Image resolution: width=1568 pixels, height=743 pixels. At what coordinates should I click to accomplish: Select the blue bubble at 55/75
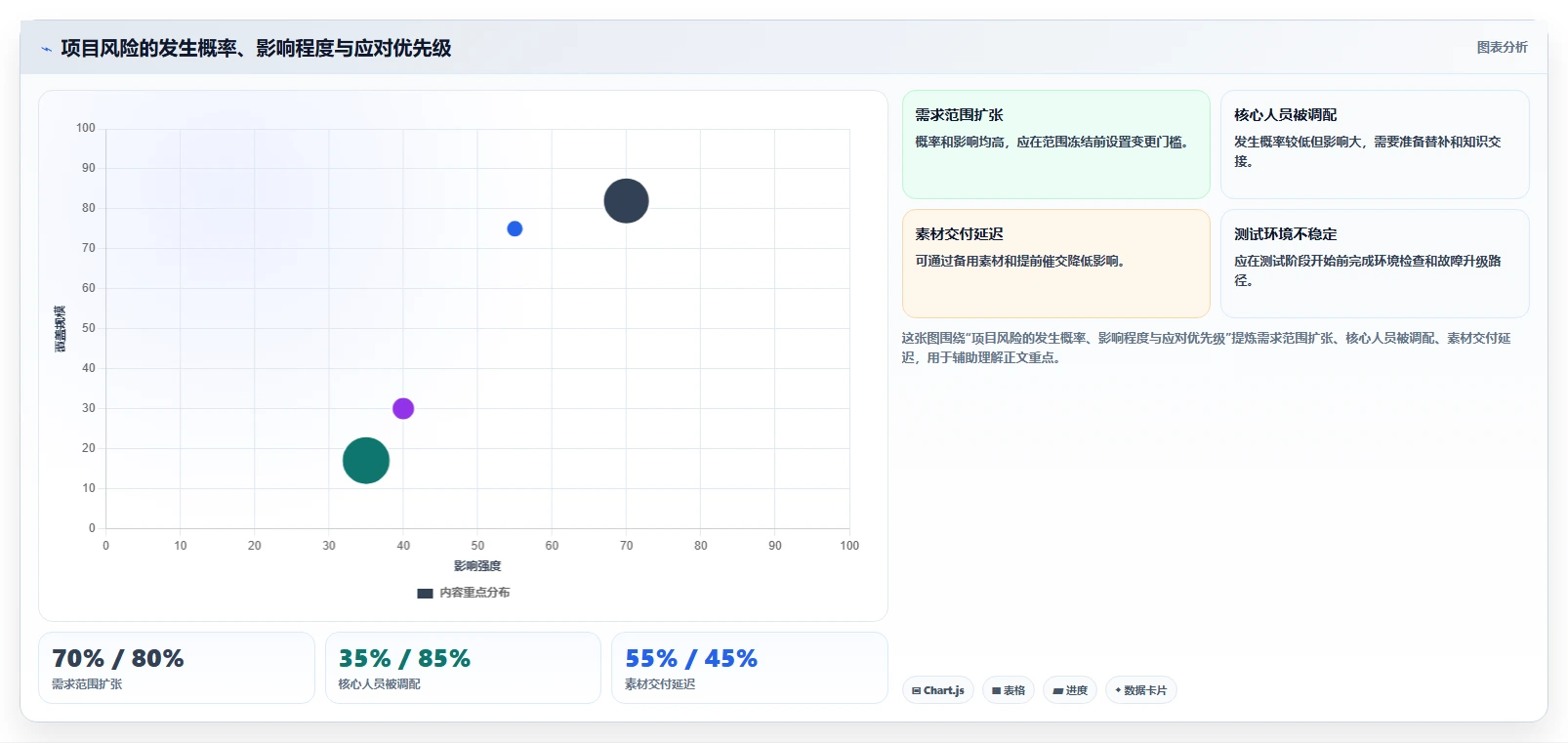pos(515,228)
